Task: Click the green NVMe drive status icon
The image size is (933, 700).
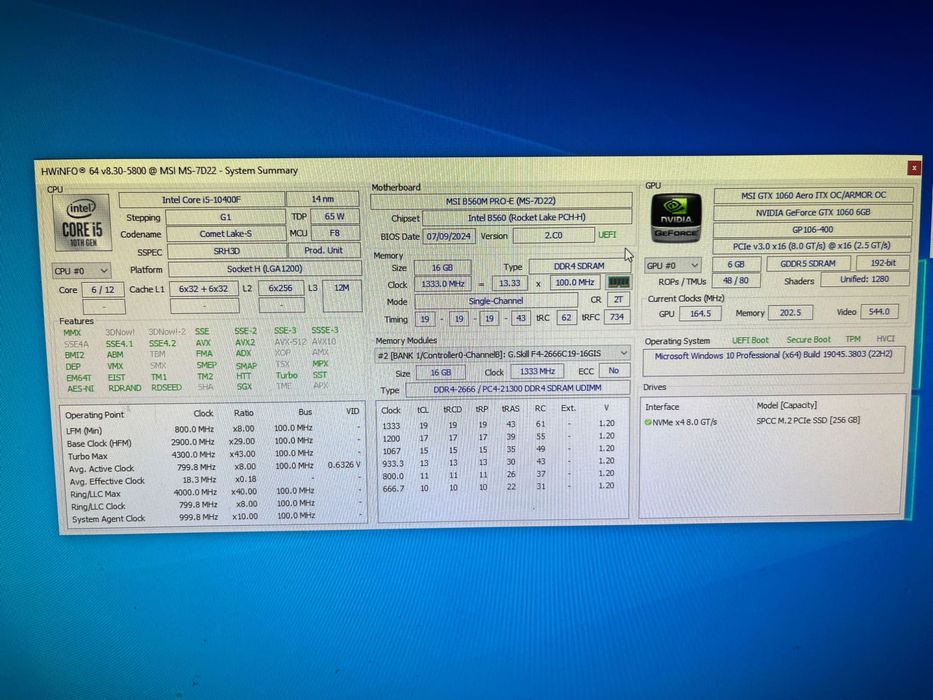Action: (647, 422)
